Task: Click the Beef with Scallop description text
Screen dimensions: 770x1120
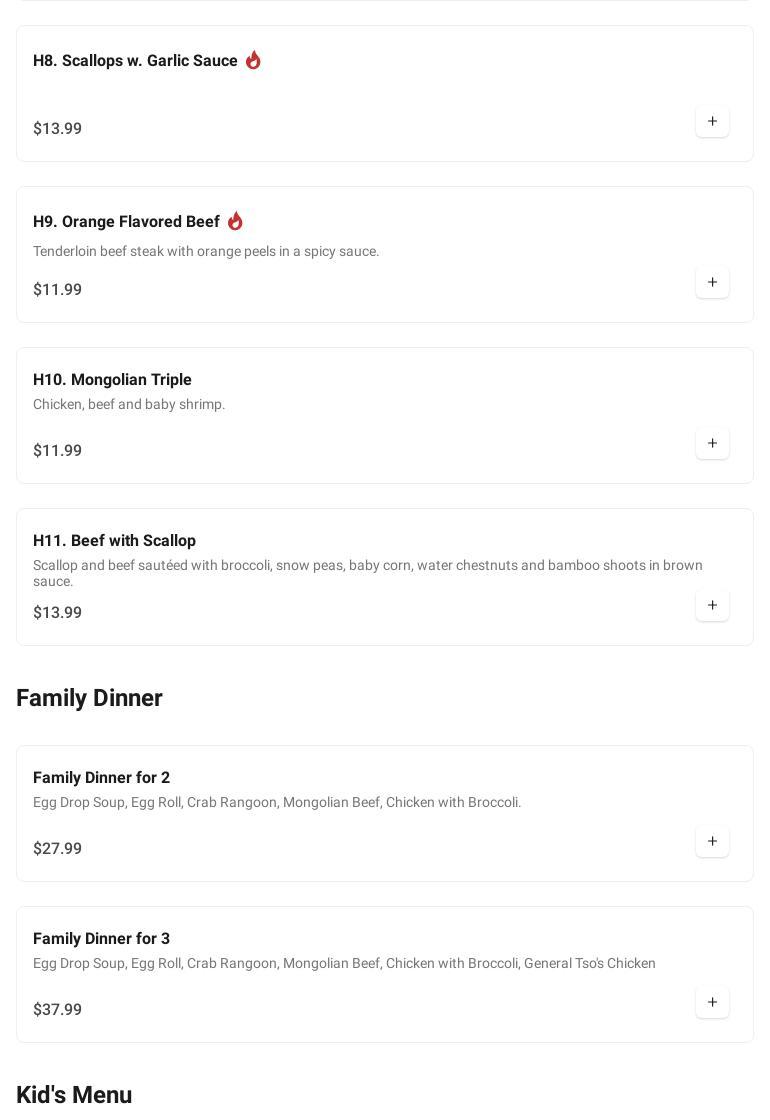Action: point(367,573)
